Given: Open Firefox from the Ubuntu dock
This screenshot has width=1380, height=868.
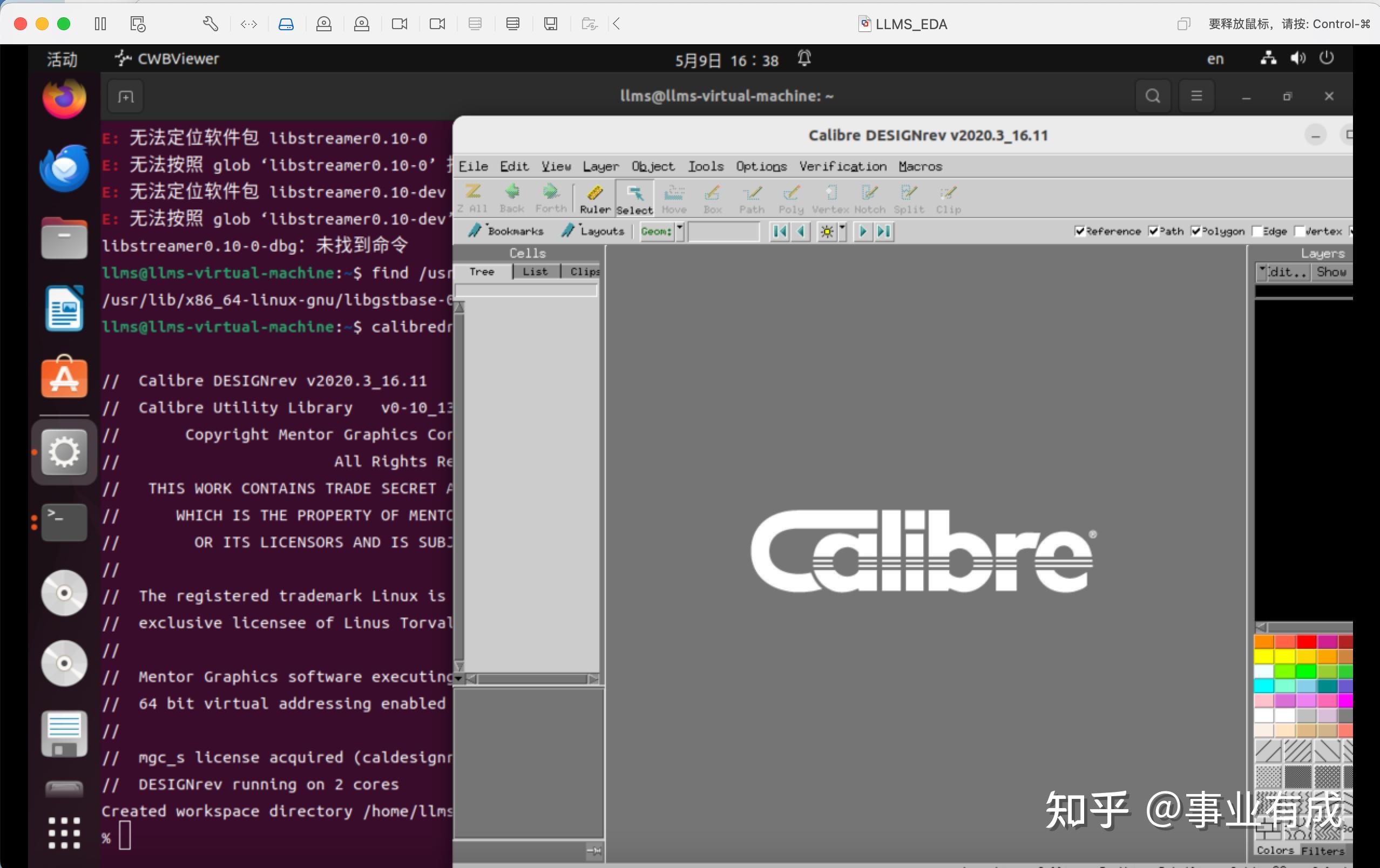Looking at the screenshot, I should pyautogui.click(x=64, y=99).
